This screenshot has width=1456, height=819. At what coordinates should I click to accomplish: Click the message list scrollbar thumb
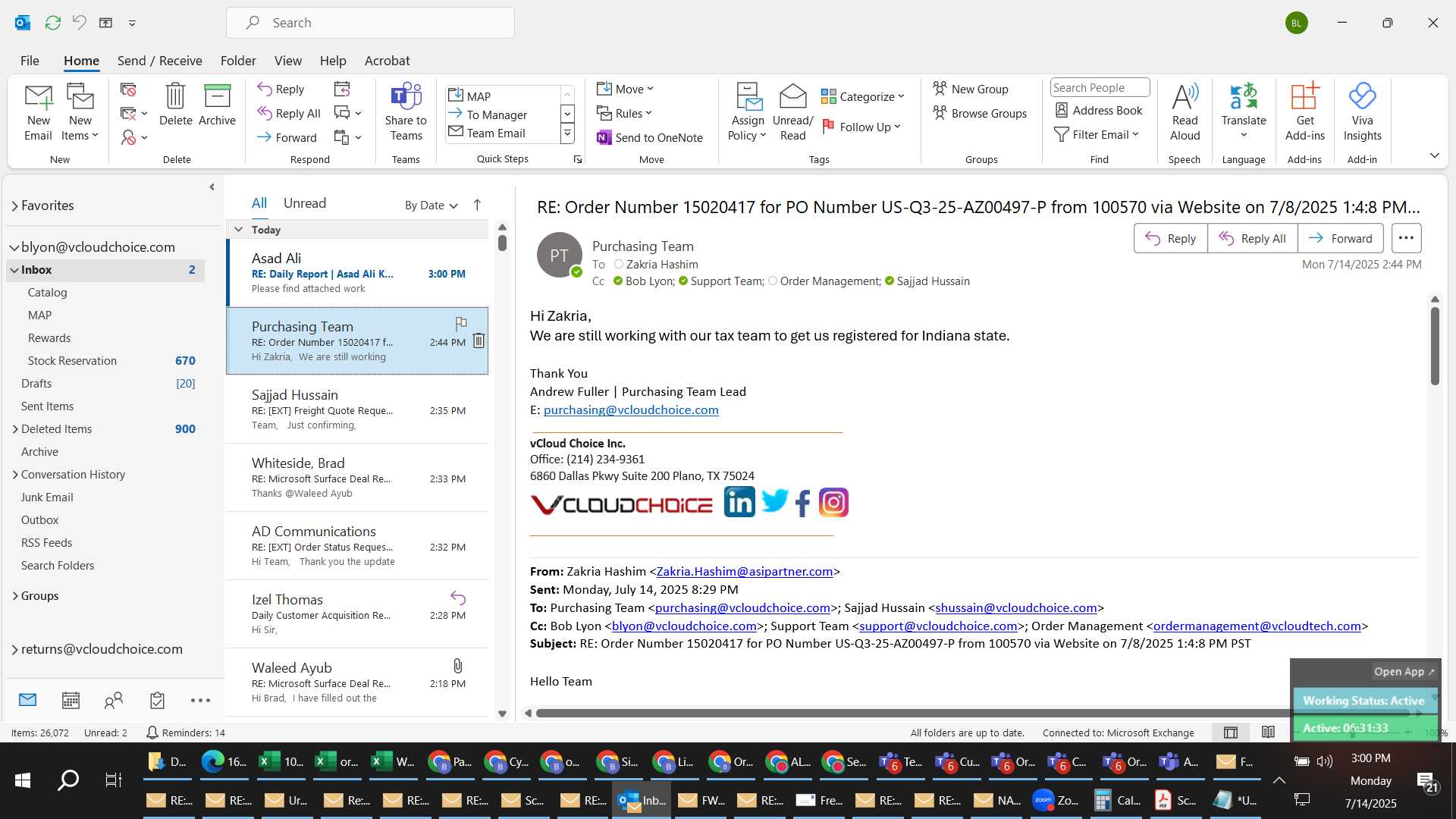coord(502,243)
